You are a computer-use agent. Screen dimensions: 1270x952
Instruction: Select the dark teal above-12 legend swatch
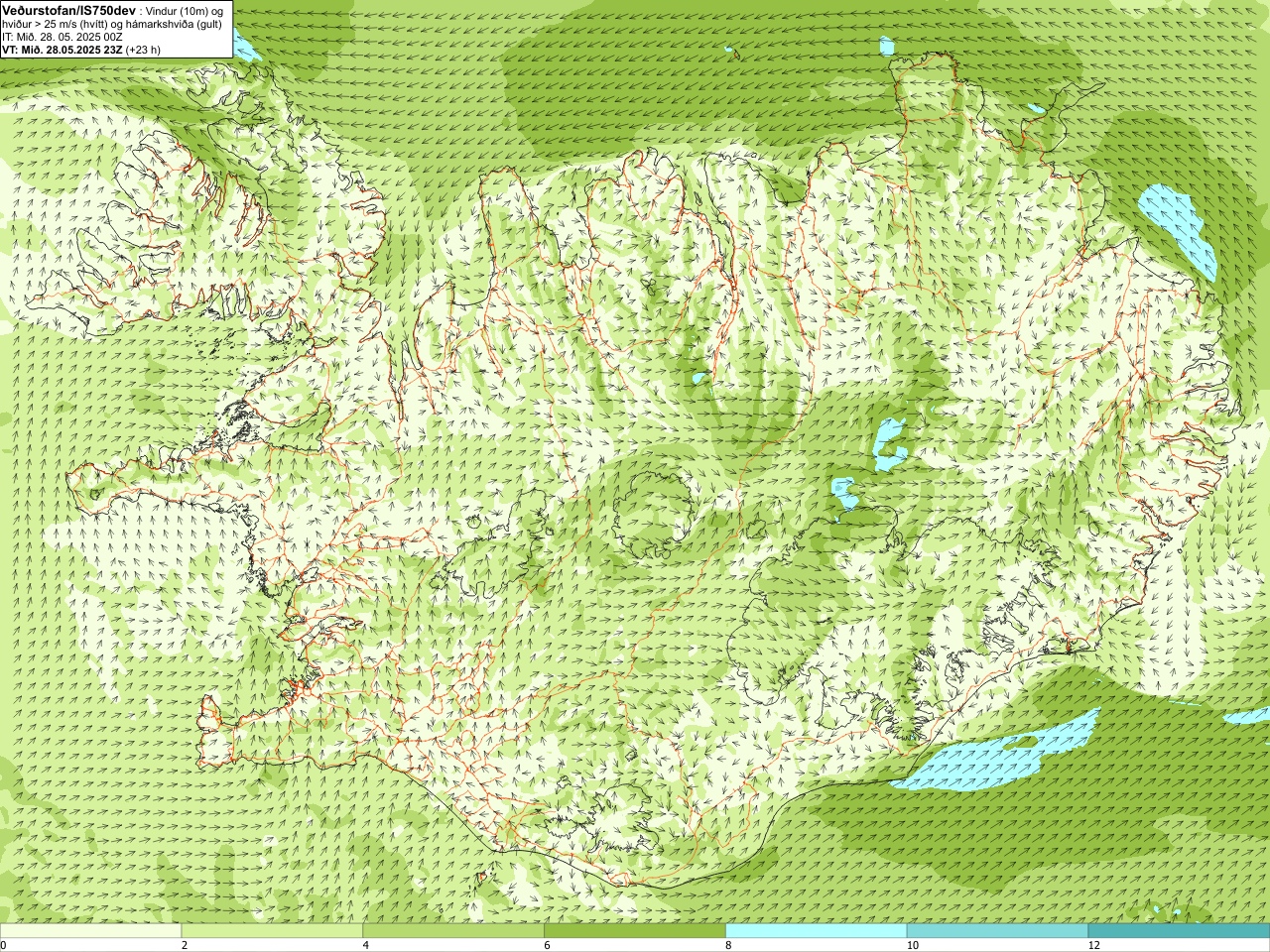[x=1179, y=931]
